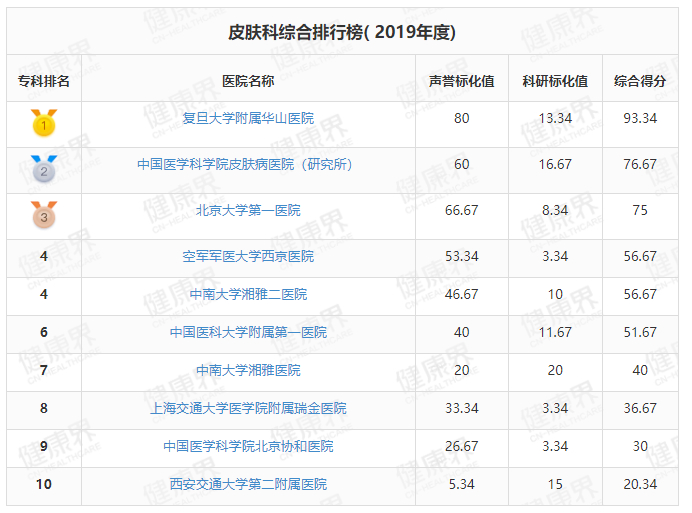Click the 医院名称 column header
Image resolution: width=692 pixels, height=513 pixels.
click(248, 81)
